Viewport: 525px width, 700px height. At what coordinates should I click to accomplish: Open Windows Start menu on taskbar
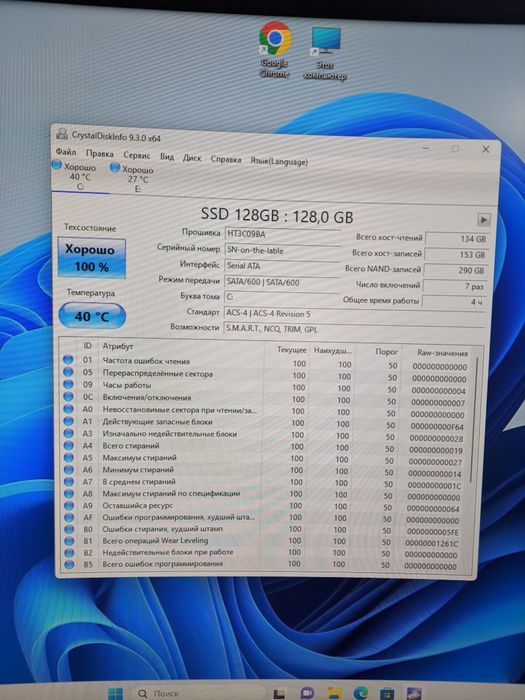click(115, 693)
